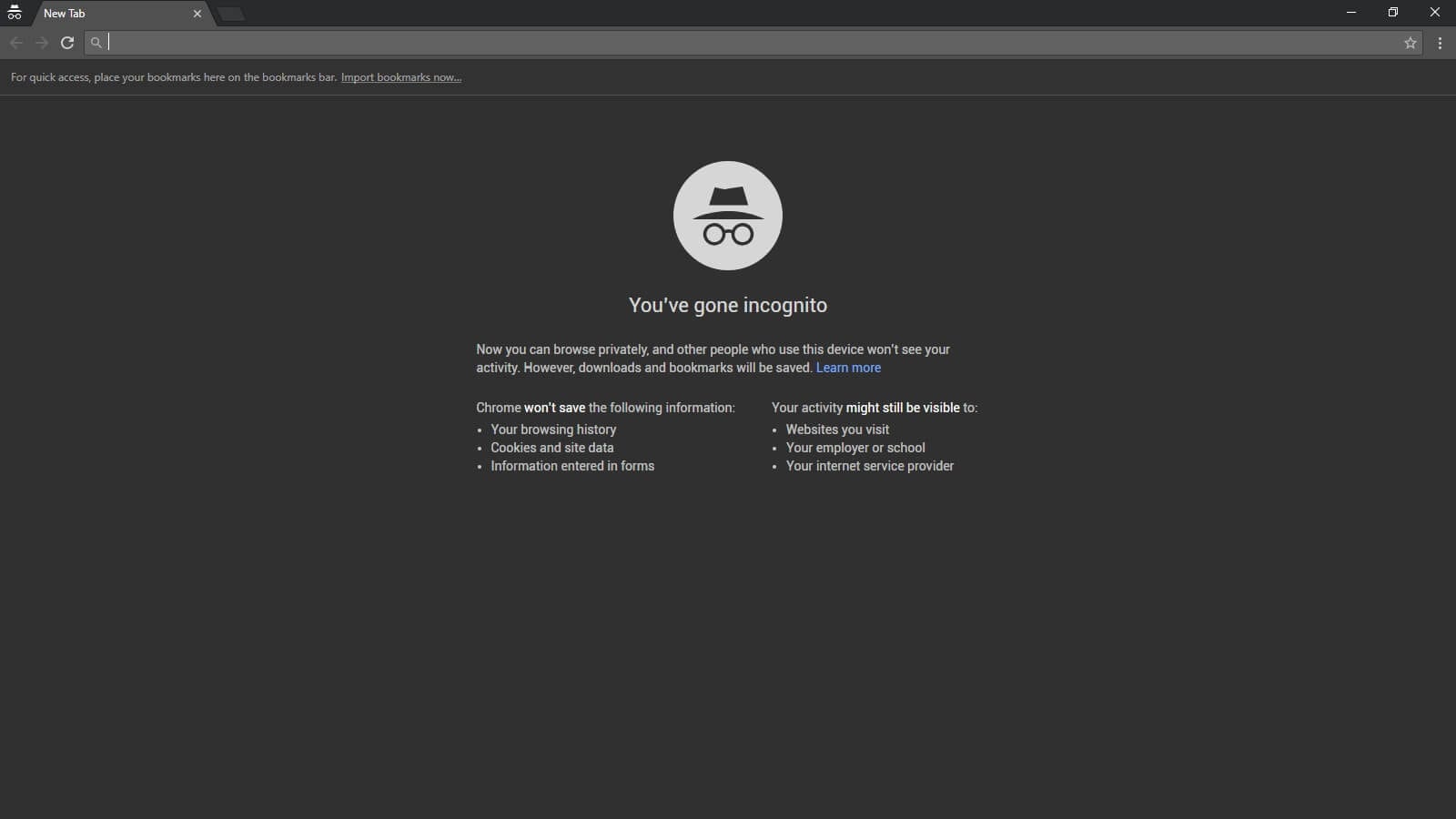Screen dimensions: 1456x819
Task: Click the 'Cookies and site data' item
Action: click(552, 448)
